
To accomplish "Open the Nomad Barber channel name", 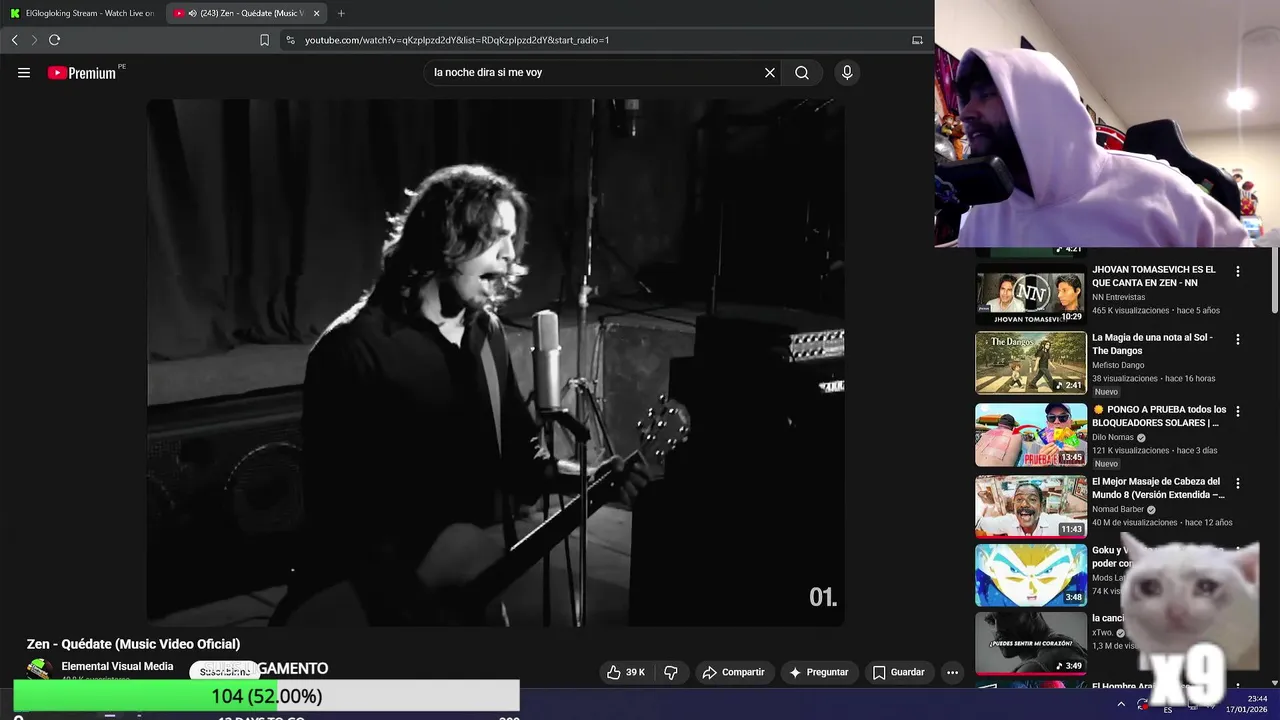I will 1118,509.
